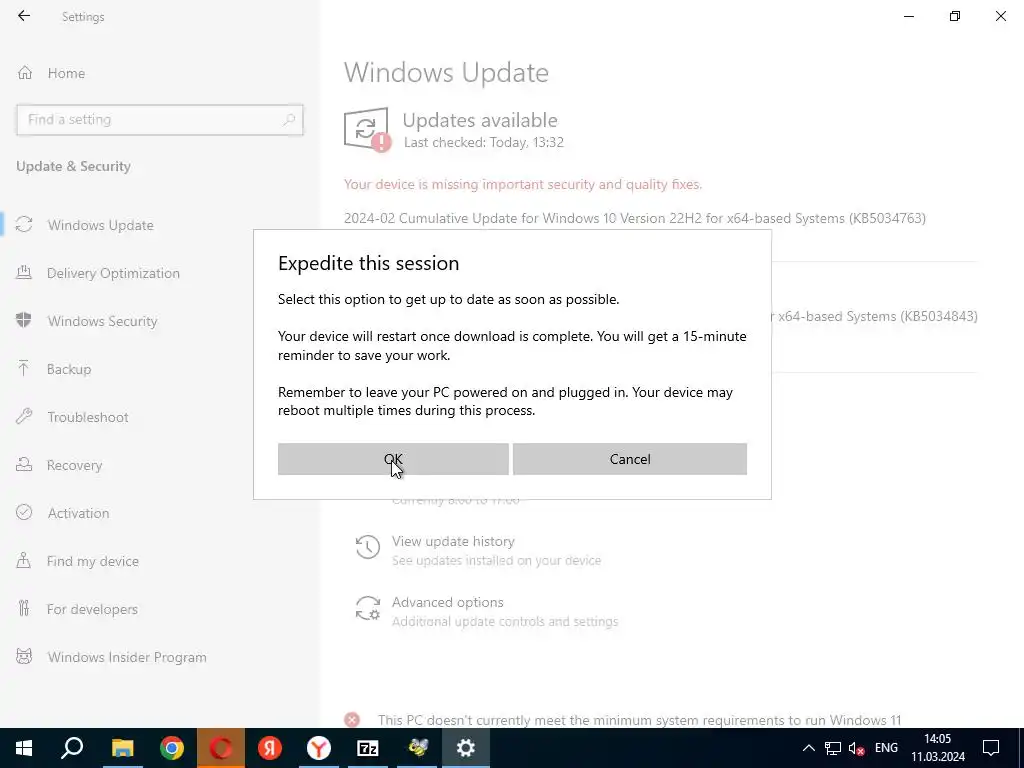
Task: Open the bee application in taskbar
Action: [x=417, y=748]
